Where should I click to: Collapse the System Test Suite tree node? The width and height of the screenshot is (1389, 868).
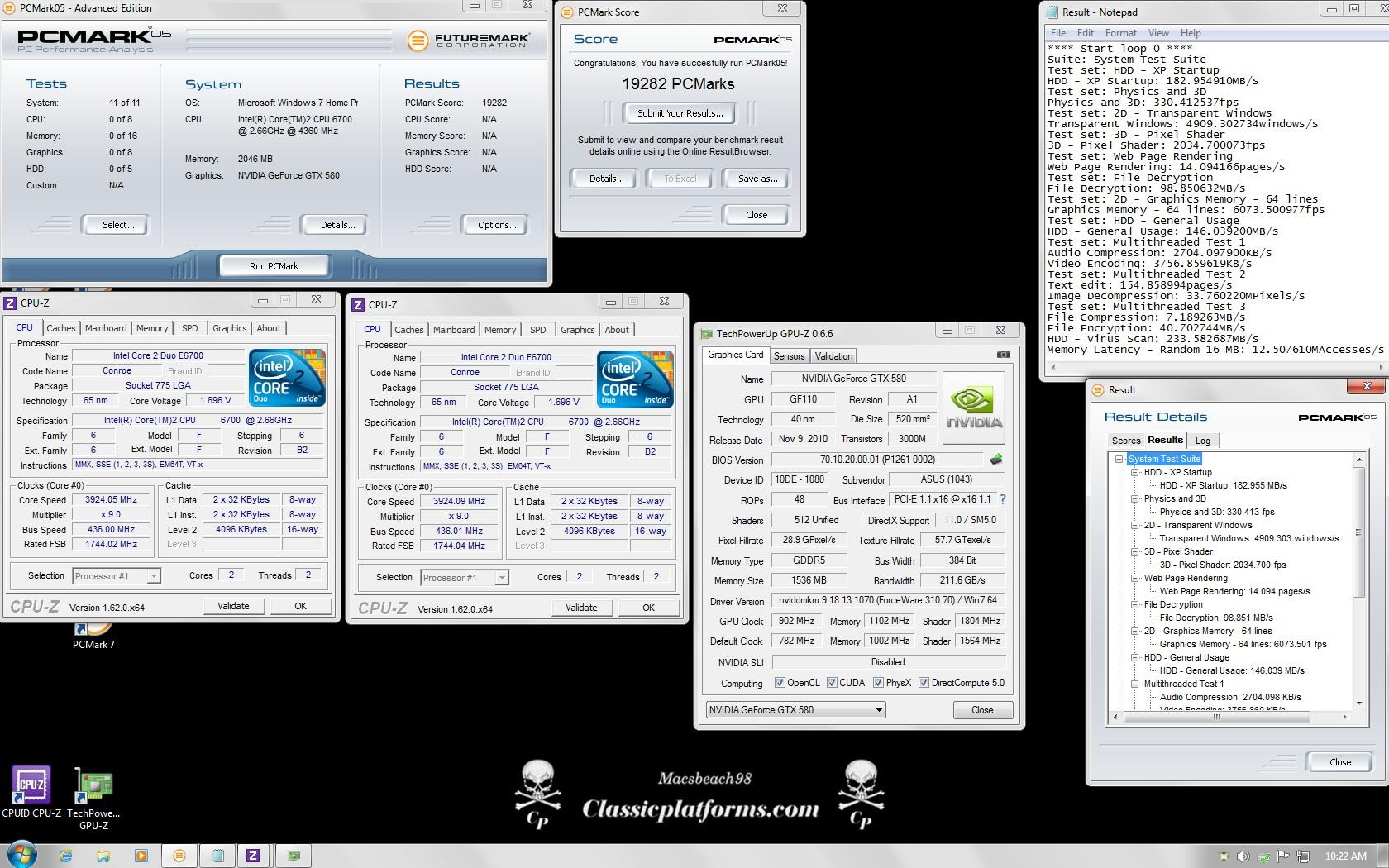(x=1119, y=459)
